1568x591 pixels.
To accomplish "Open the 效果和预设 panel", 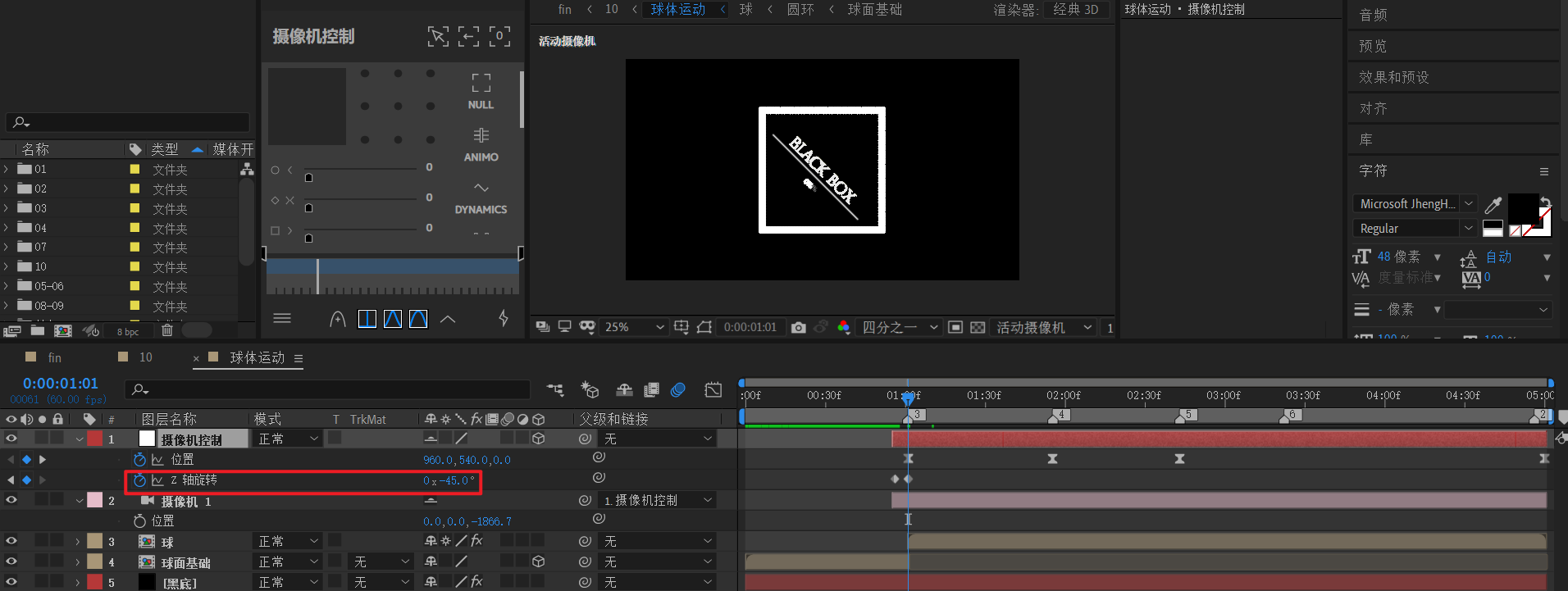I will (x=1393, y=77).
